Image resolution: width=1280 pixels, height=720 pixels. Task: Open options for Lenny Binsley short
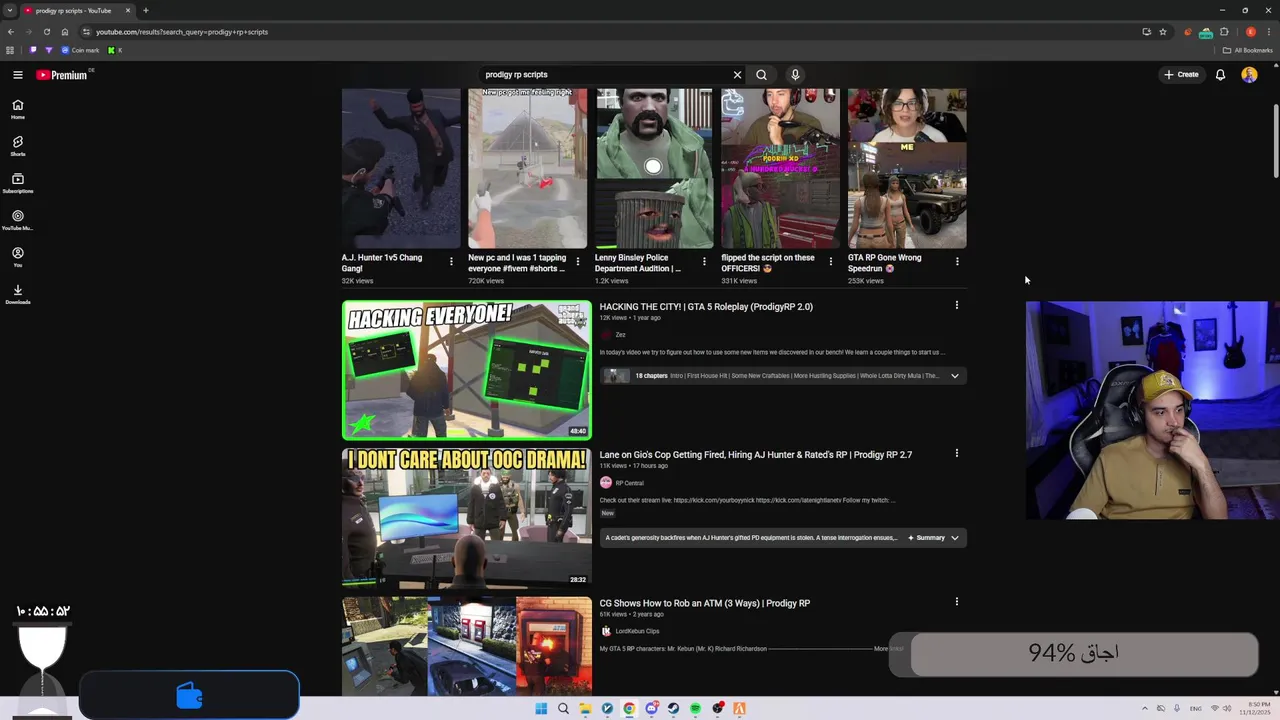(704, 262)
